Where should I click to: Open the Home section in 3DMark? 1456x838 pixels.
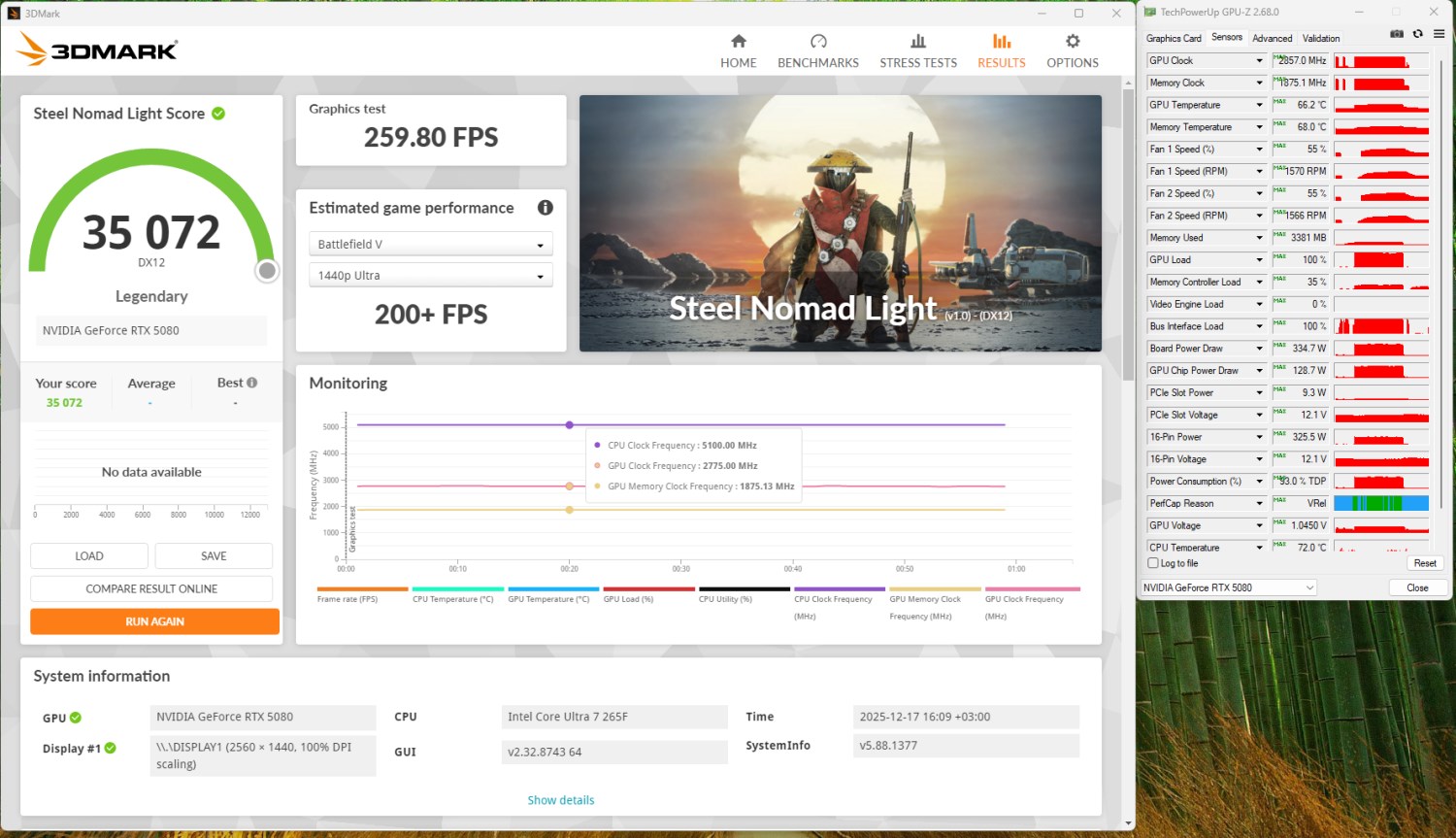click(738, 50)
